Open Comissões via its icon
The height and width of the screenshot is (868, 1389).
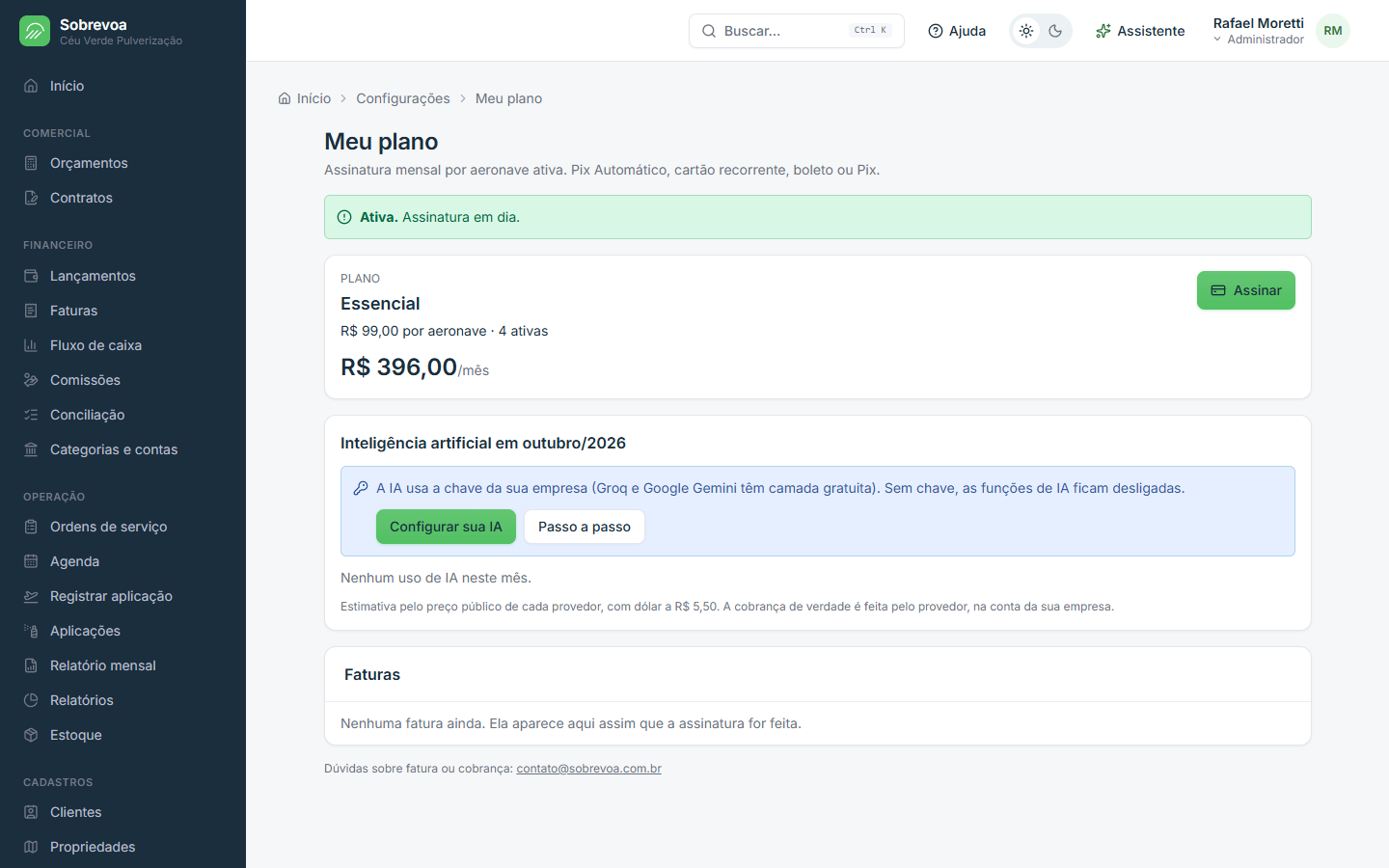(x=31, y=380)
